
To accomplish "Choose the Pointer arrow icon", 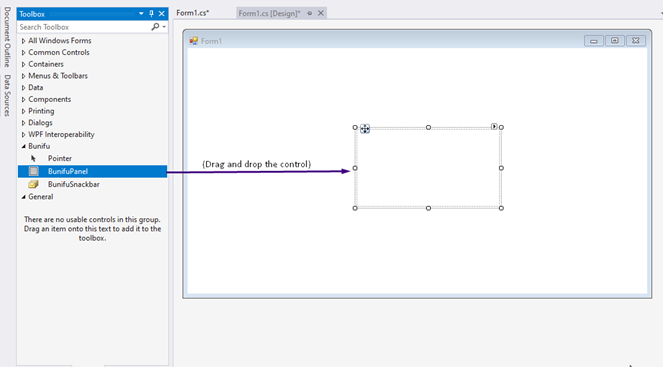I will [x=33, y=159].
